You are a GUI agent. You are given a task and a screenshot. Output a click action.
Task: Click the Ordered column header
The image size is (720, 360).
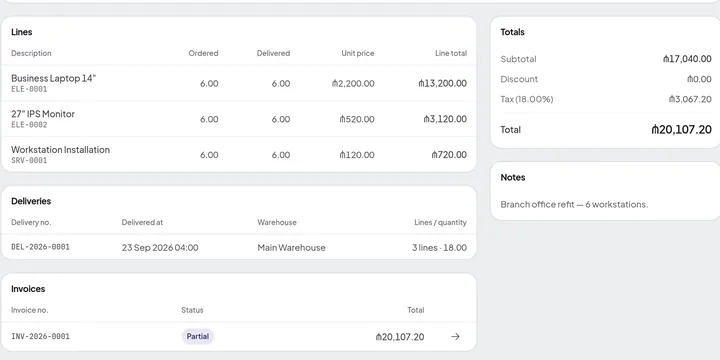pos(203,53)
